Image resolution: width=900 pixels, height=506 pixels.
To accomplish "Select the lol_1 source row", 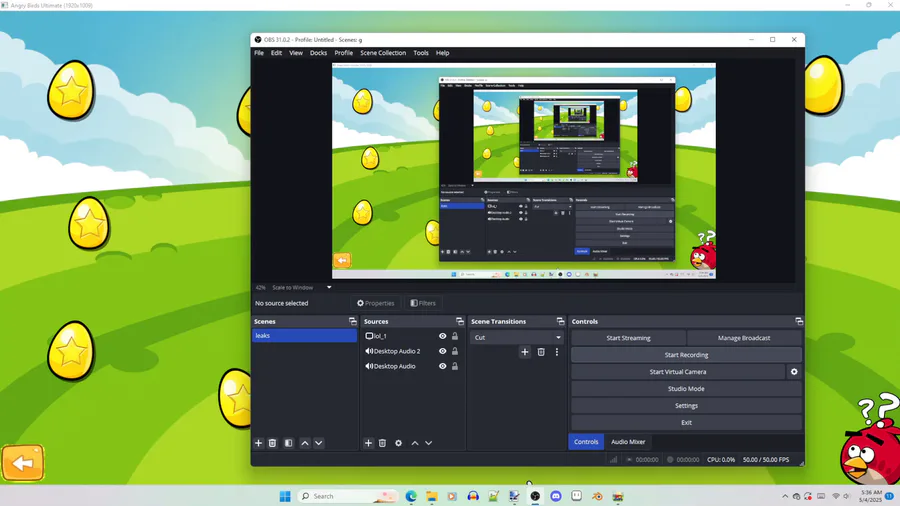I will coord(412,336).
